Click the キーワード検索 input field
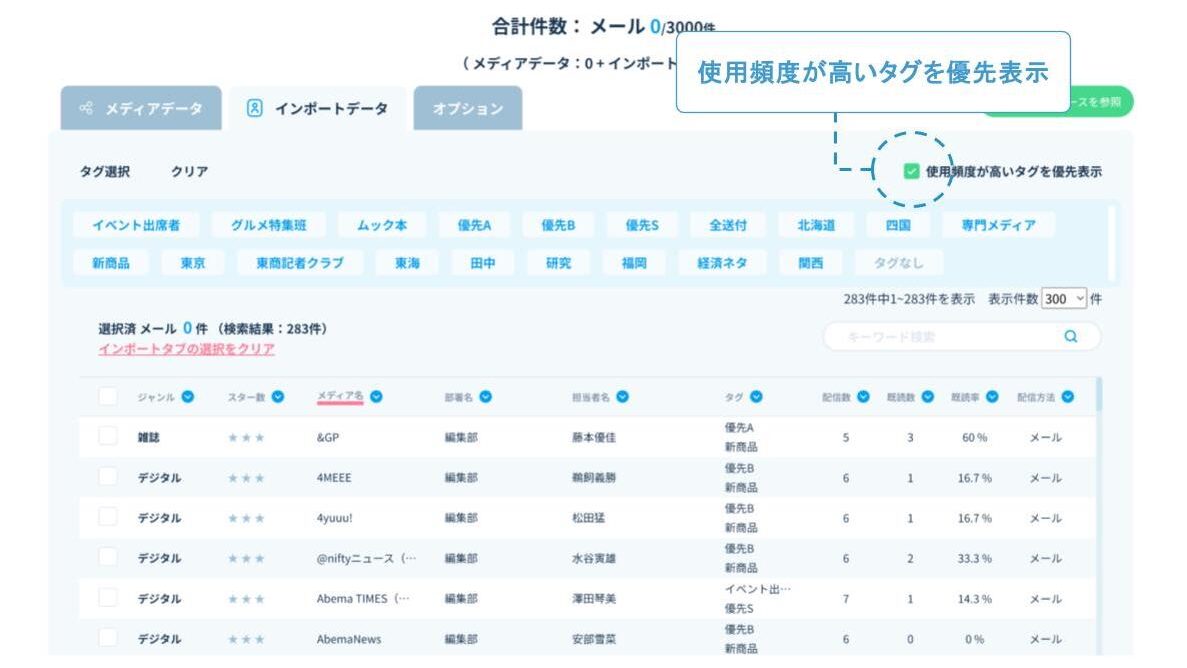This screenshot has width=1187, height=668. pos(940,337)
